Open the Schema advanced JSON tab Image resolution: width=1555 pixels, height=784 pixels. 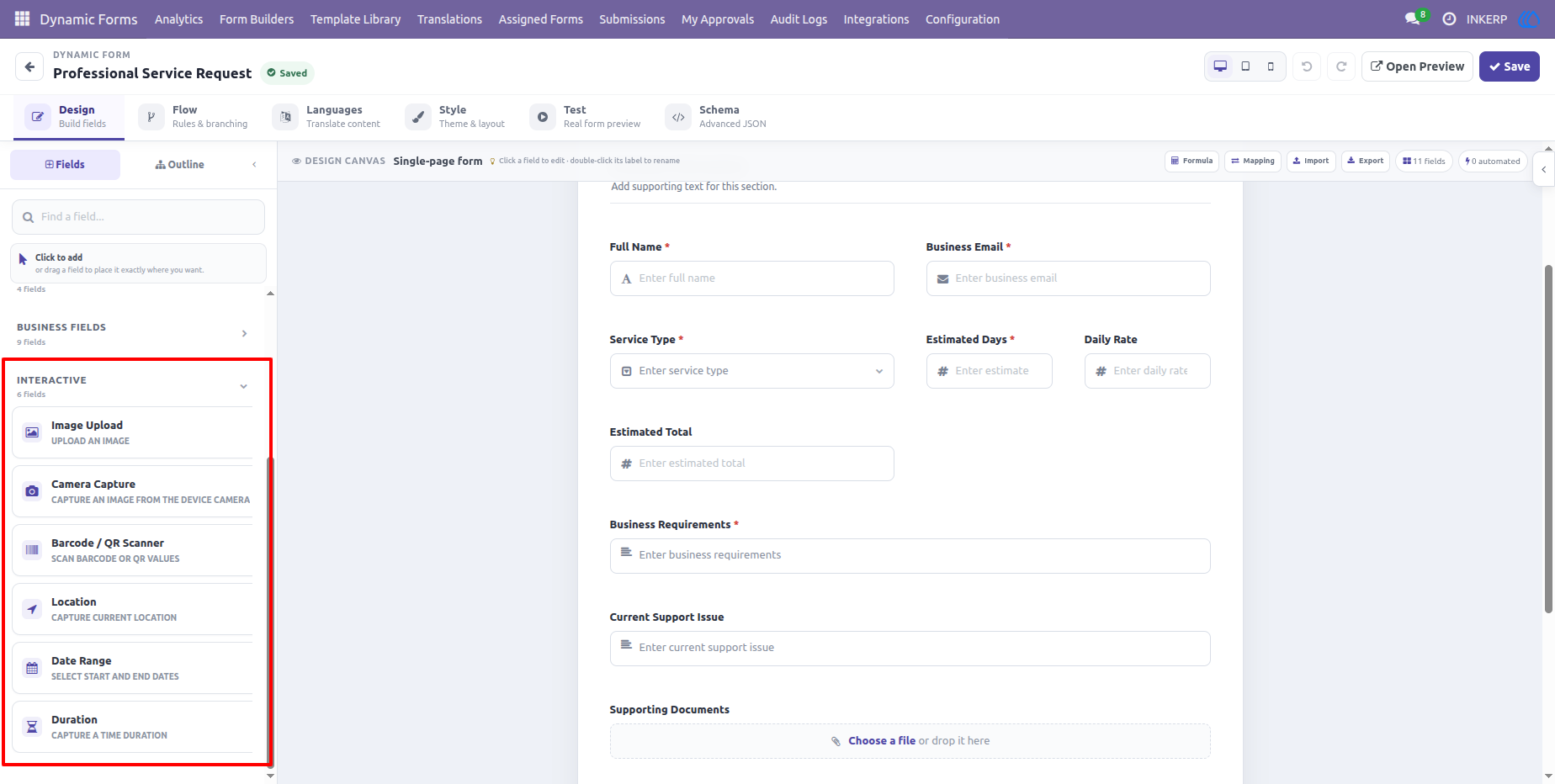click(716, 117)
